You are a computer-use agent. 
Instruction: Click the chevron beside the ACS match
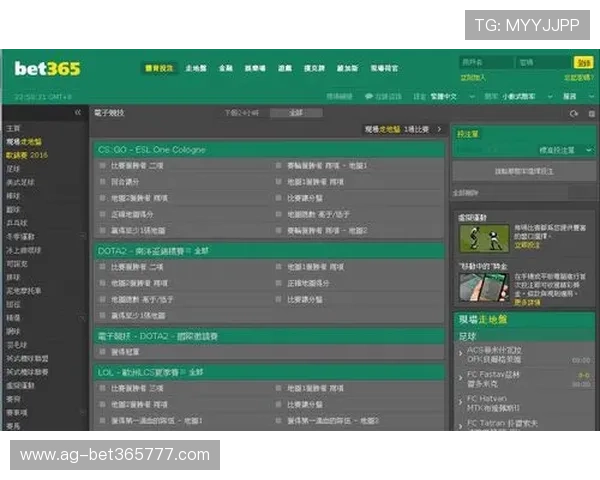pyautogui.click(x=460, y=354)
